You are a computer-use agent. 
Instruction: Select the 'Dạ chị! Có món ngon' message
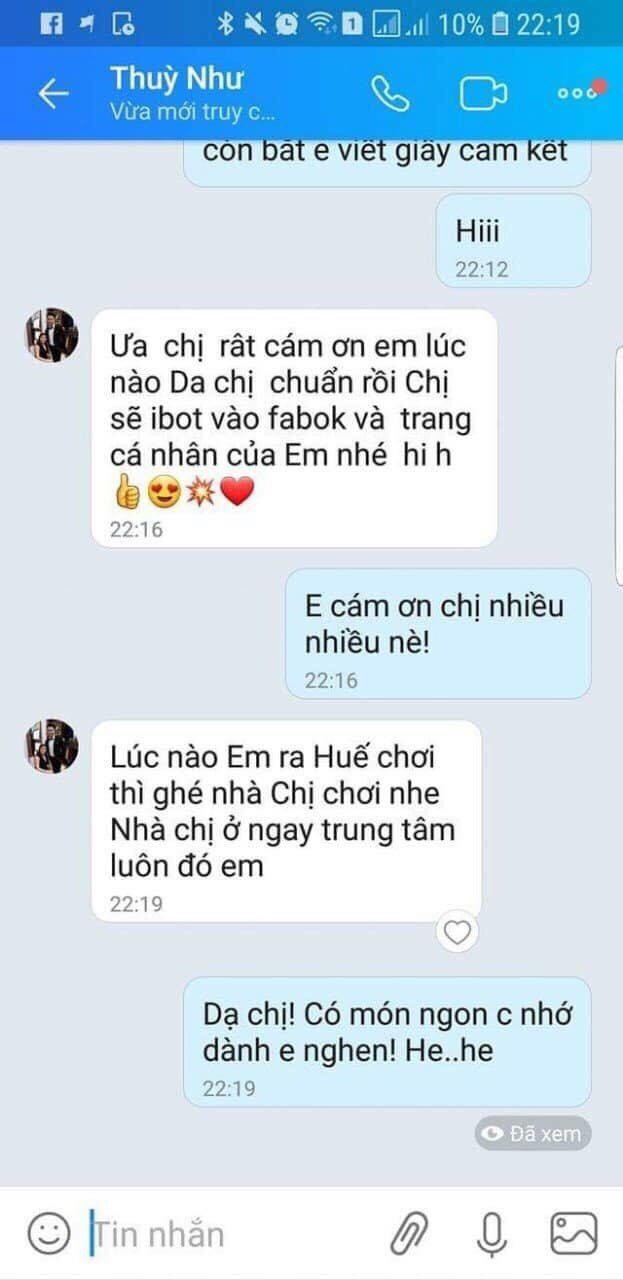point(387,1041)
